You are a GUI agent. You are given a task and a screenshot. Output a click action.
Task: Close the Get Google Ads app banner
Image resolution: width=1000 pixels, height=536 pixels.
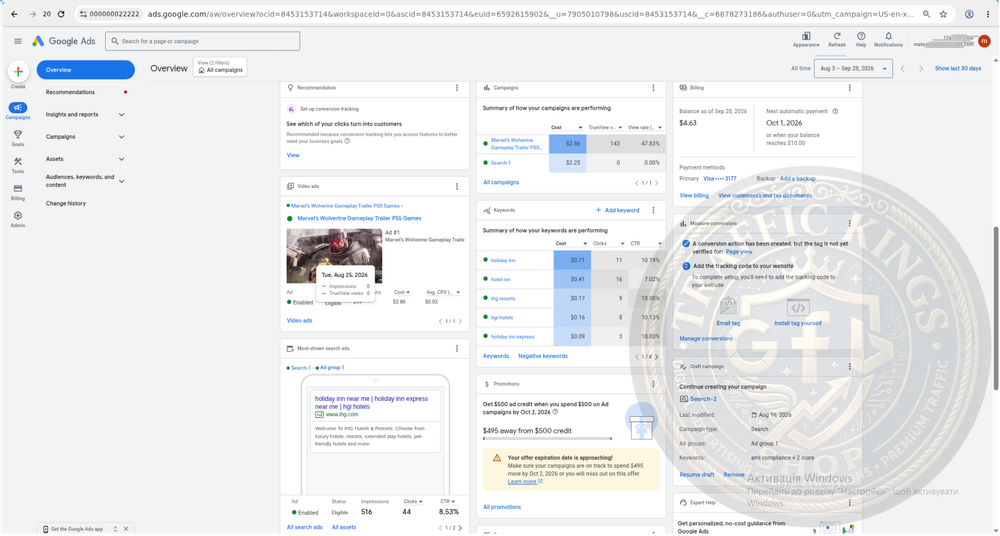pos(126,529)
